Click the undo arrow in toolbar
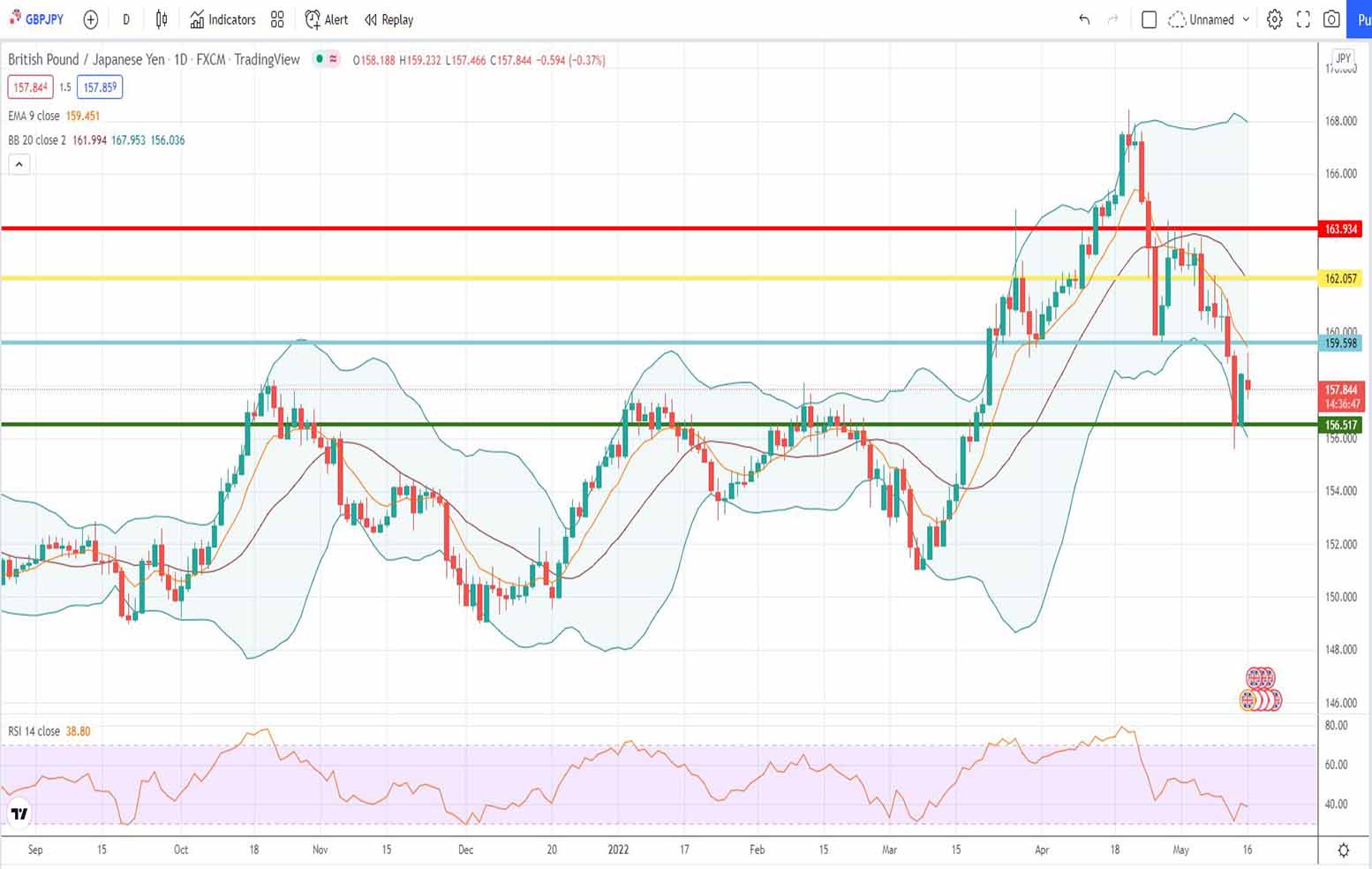Viewport: 1372px width, 869px height. (x=1084, y=19)
